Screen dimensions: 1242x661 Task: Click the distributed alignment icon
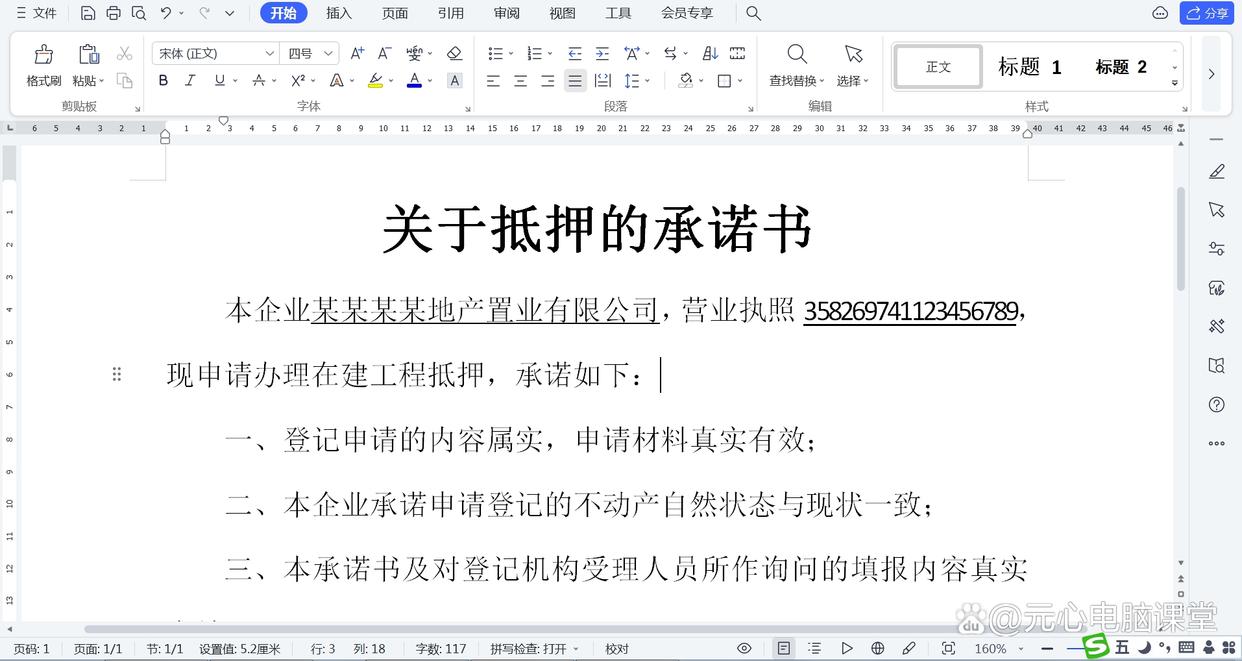pos(602,80)
